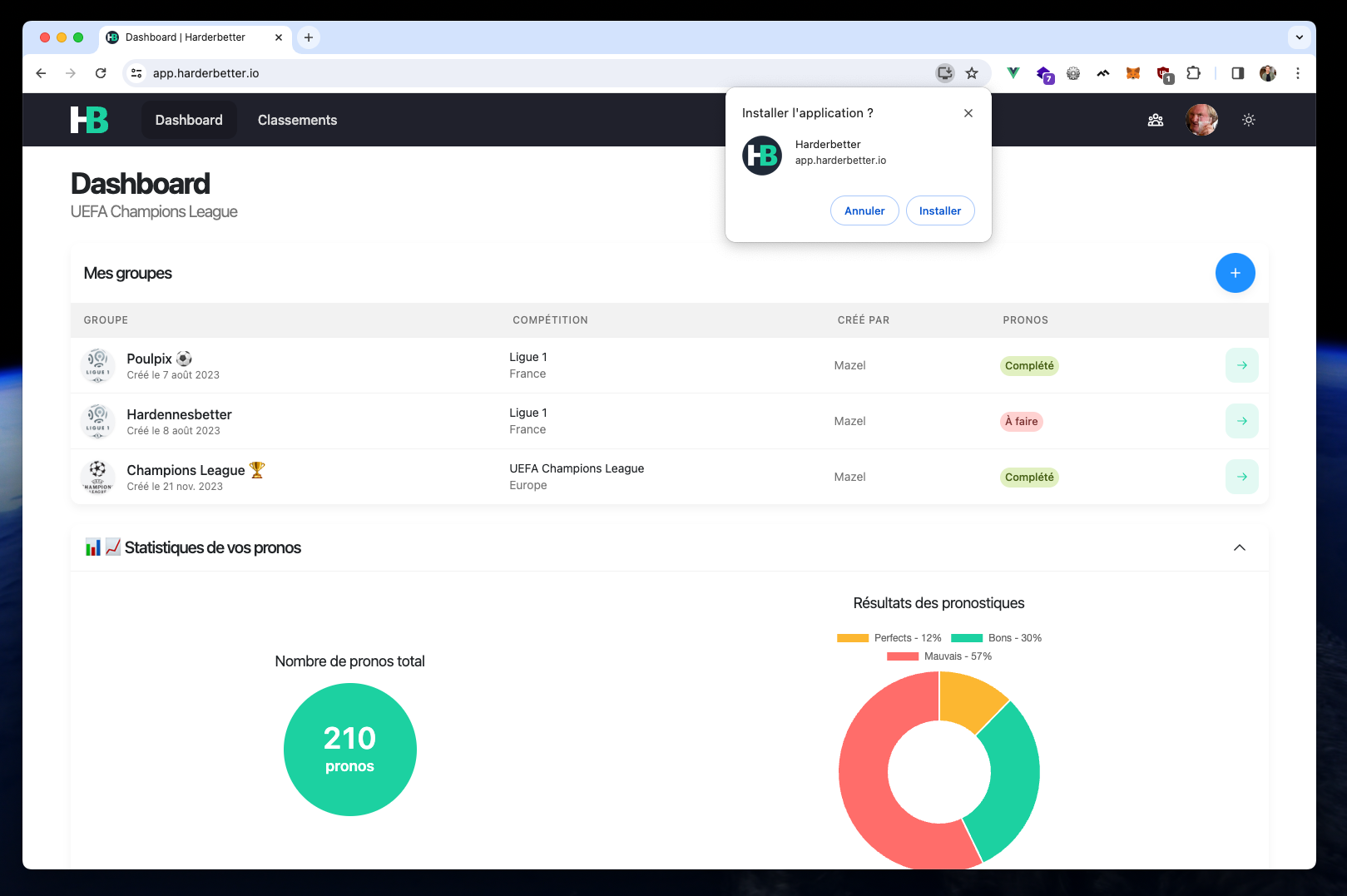Viewport: 1347px width, 896px height.
Task: Open the Poulpix group via its green arrow
Action: pyautogui.click(x=1241, y=364)
